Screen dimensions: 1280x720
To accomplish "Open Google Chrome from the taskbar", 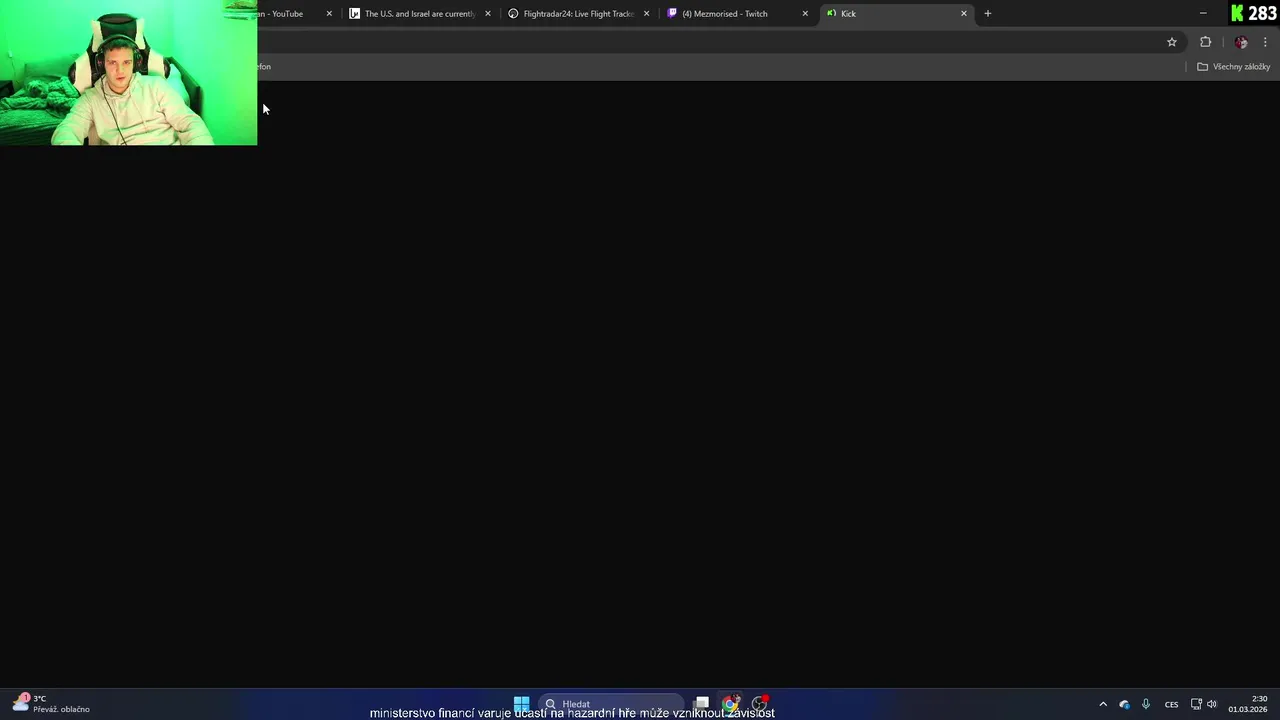I will [731, 704].
